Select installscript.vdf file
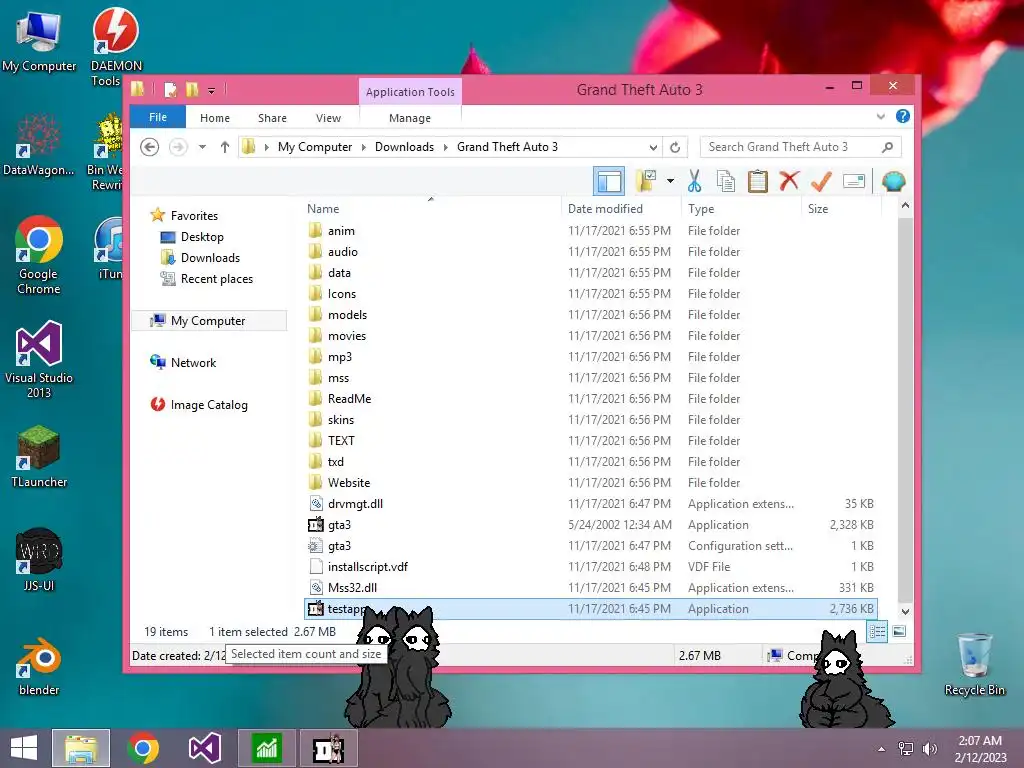 [x=591, y=566]
